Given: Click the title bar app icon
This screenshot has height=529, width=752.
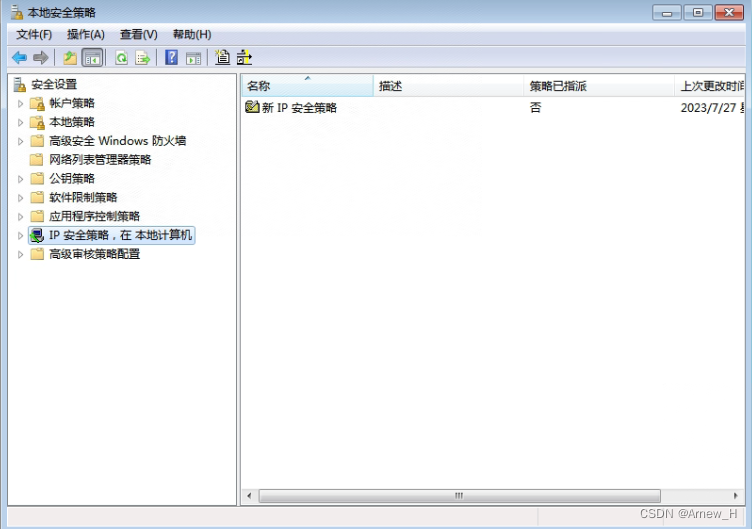Looking at the screenshot, I should [x=17, y=12].
